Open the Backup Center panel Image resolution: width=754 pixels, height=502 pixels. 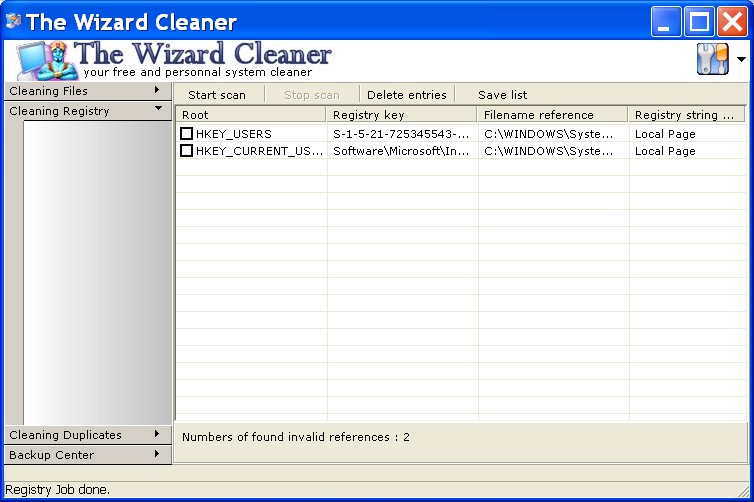click(88, 455)
